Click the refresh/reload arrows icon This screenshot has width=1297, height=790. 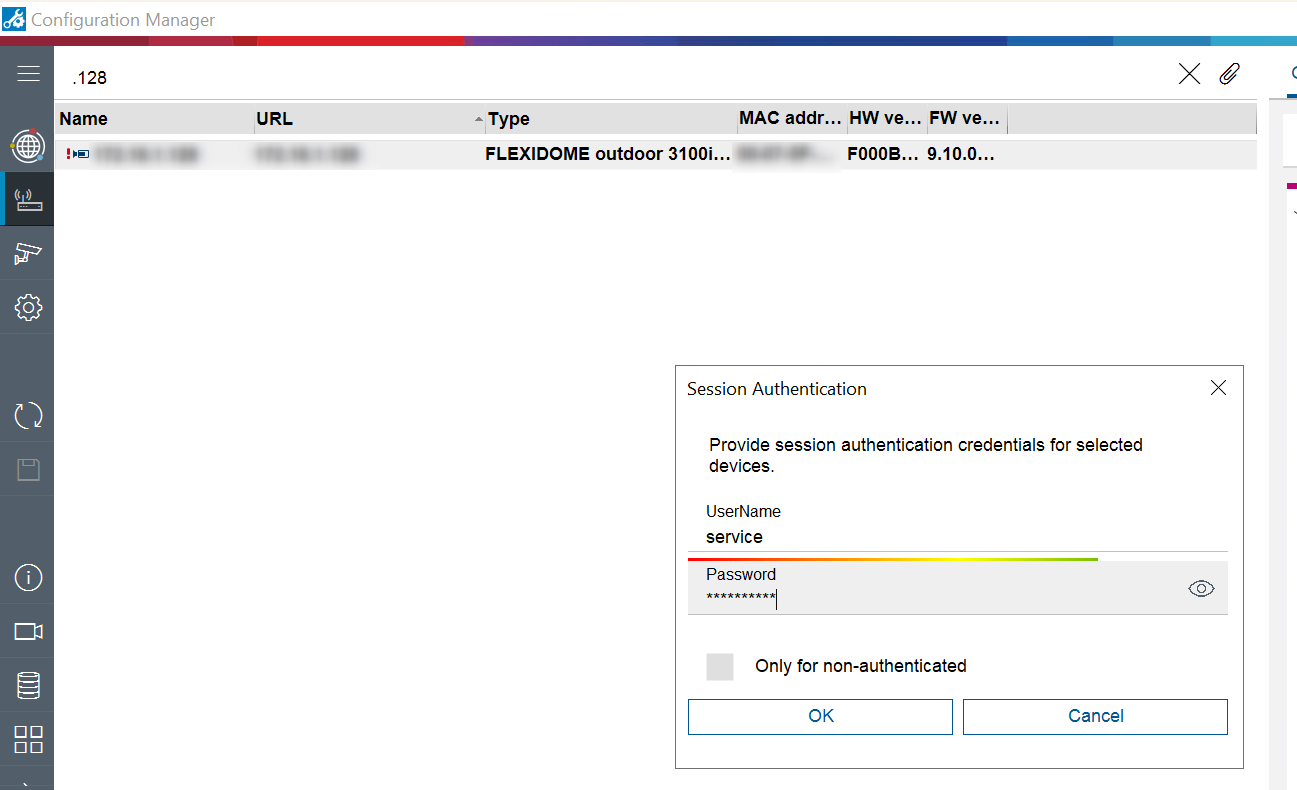tap(28, 415)
